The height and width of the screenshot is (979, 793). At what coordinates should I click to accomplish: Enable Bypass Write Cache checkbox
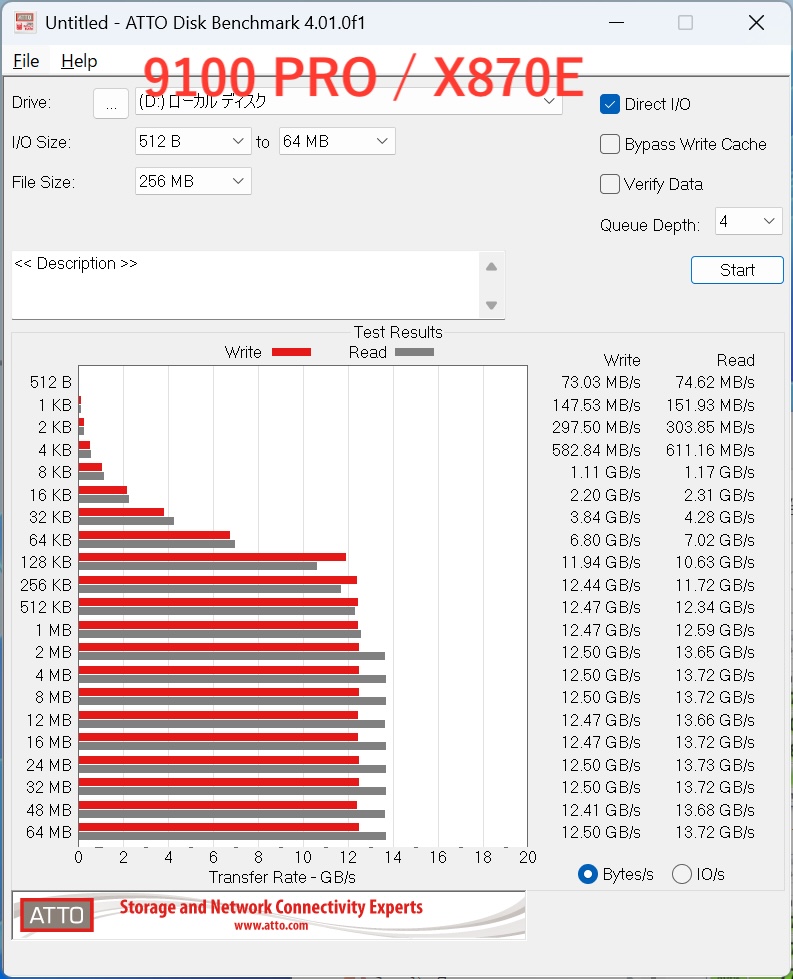point(609,144)
